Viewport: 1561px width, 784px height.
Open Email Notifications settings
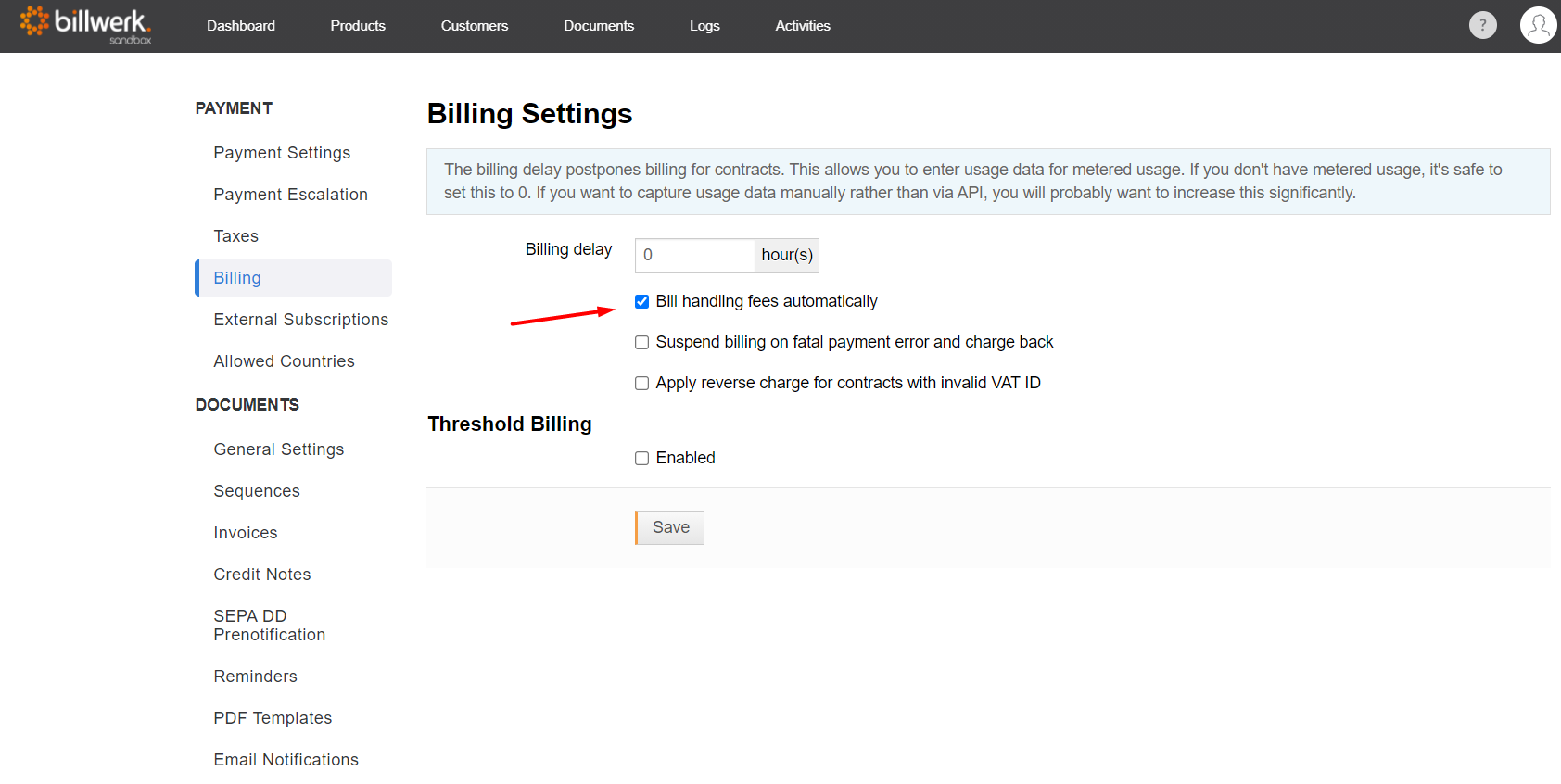pyautogui.click(x=286, y=760)
